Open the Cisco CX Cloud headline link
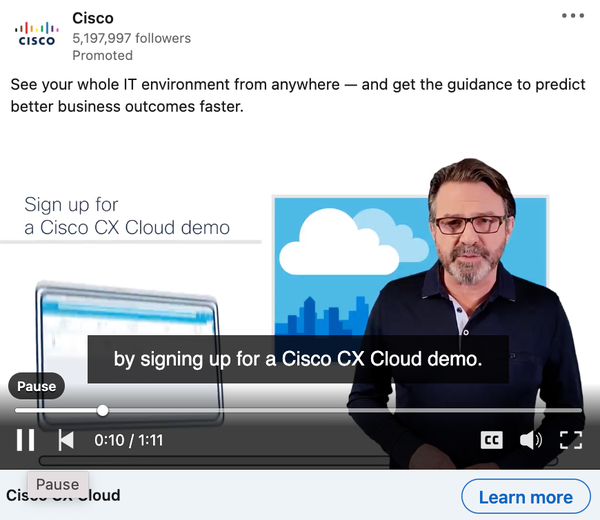Image resolution: width=600 pixels, height=520 pixels. 63,495
